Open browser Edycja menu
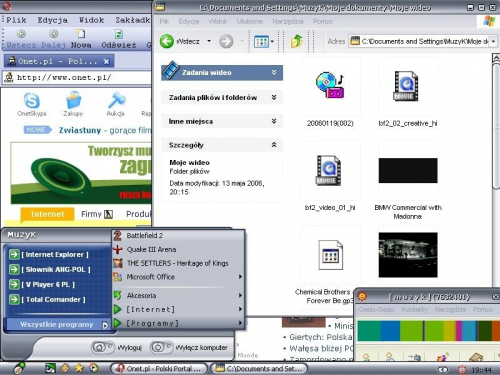The height and width of the screenshot is (375, 500). coord(52,20)
